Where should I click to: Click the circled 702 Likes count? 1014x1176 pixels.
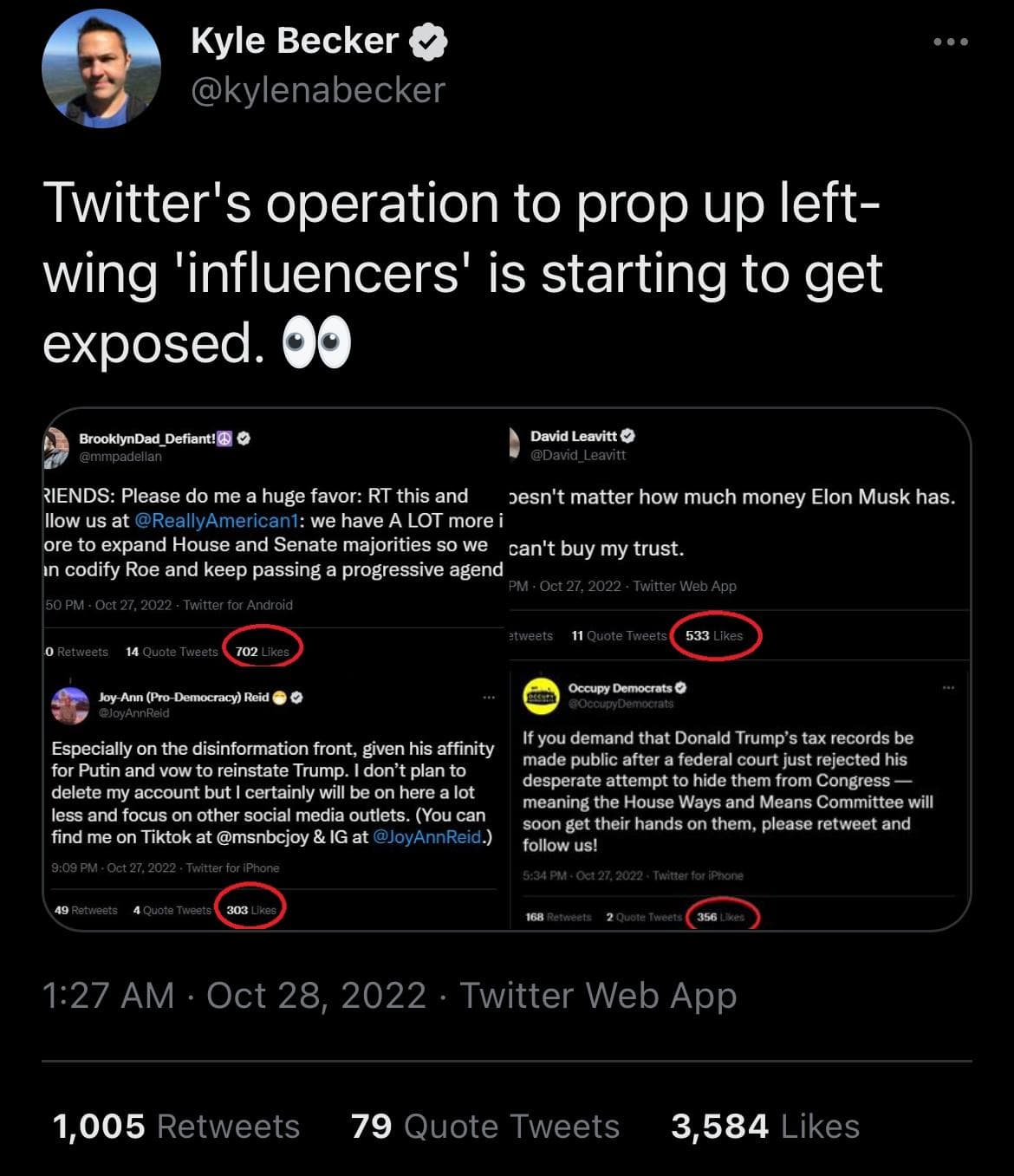pyautogui.click(x=263, y=651)
